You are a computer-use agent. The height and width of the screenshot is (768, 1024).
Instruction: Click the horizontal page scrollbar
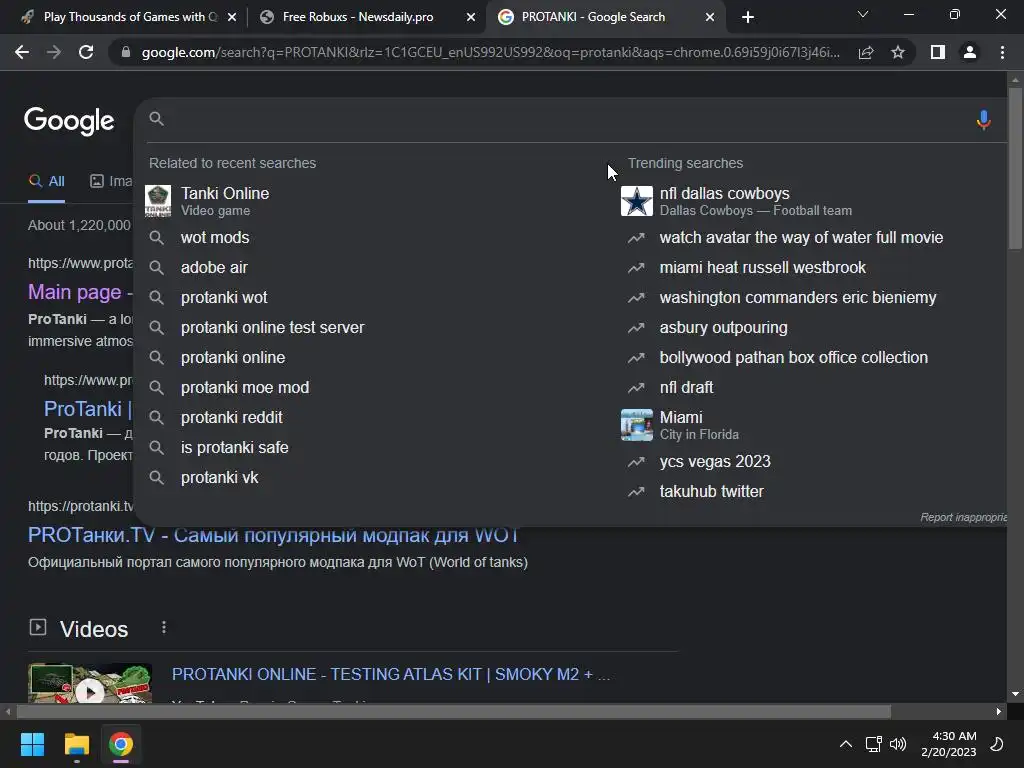454,711
